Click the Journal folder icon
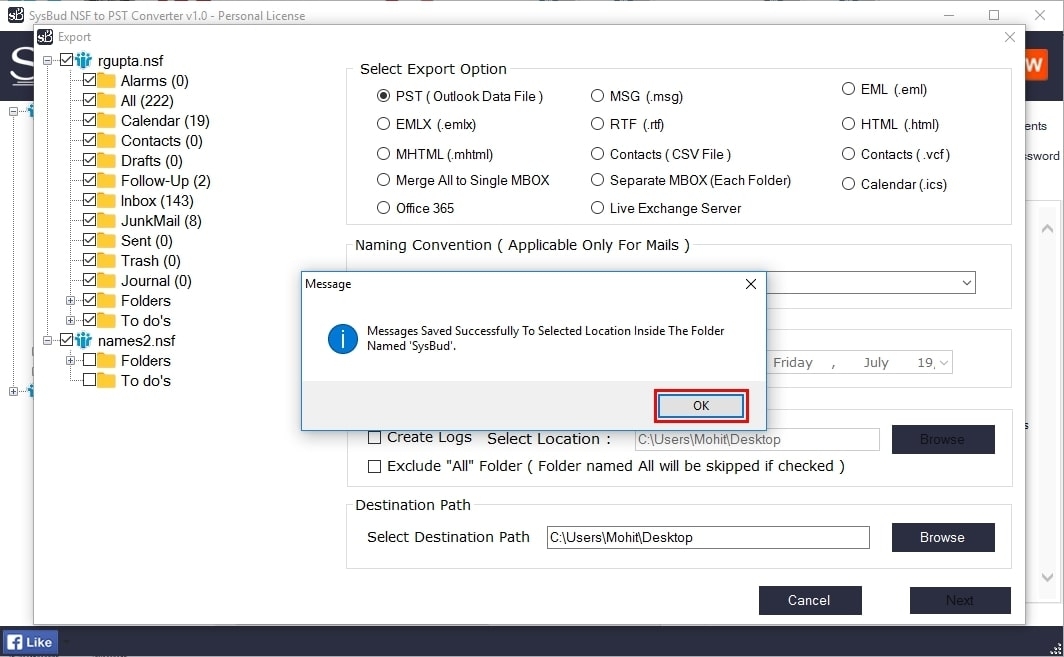The width and height of the screenshot is (1064, 657). (x=106, y=281)
